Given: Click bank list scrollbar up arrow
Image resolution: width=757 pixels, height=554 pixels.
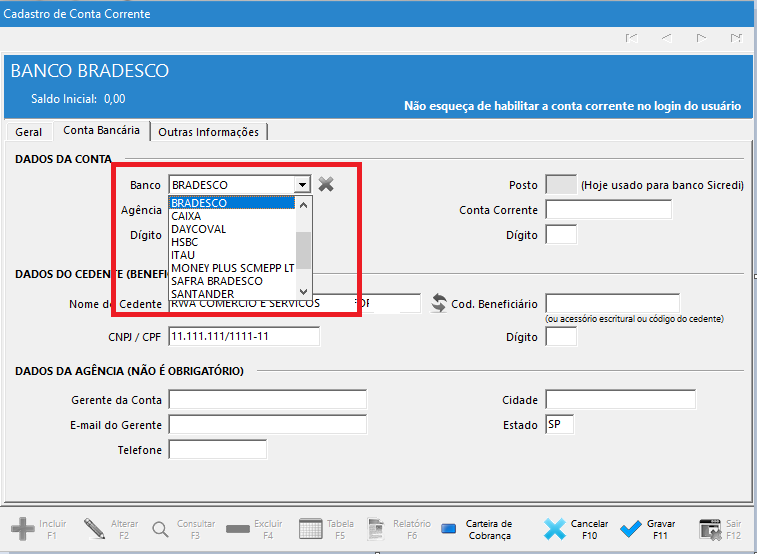Looking at the screenshot, I should 303,205.
